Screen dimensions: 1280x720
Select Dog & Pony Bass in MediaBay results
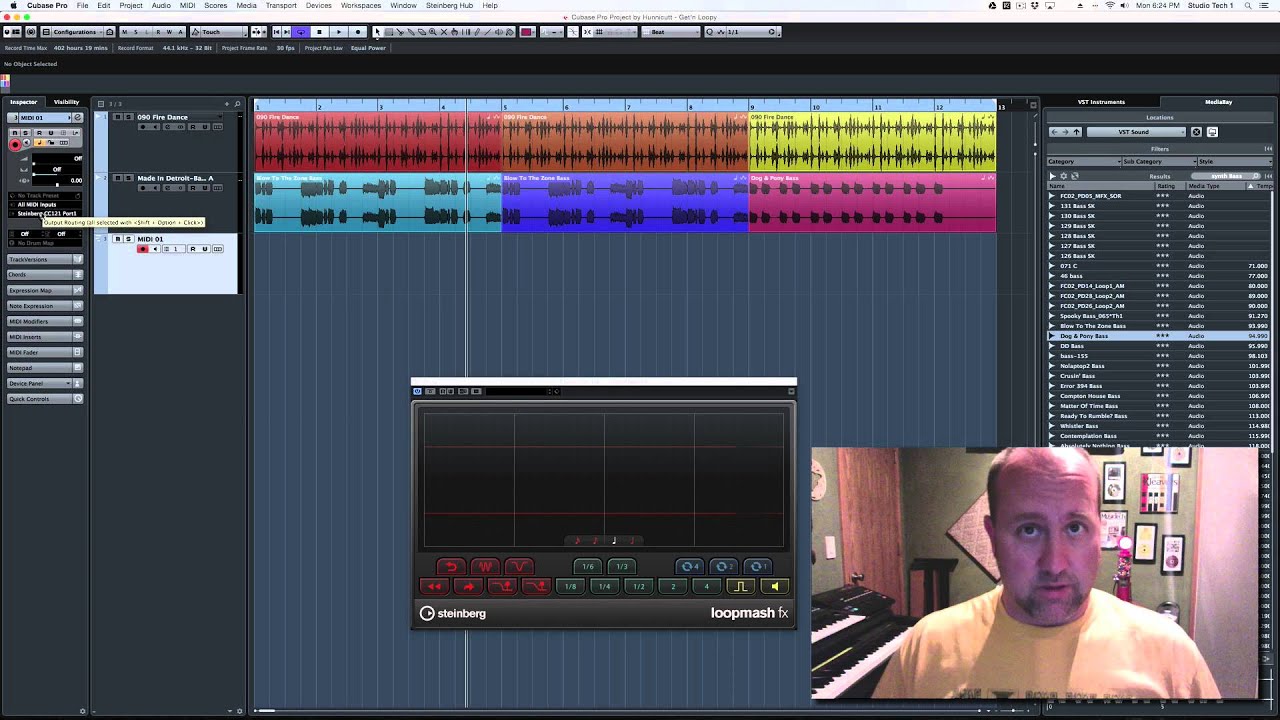[x=1160, y=336]
